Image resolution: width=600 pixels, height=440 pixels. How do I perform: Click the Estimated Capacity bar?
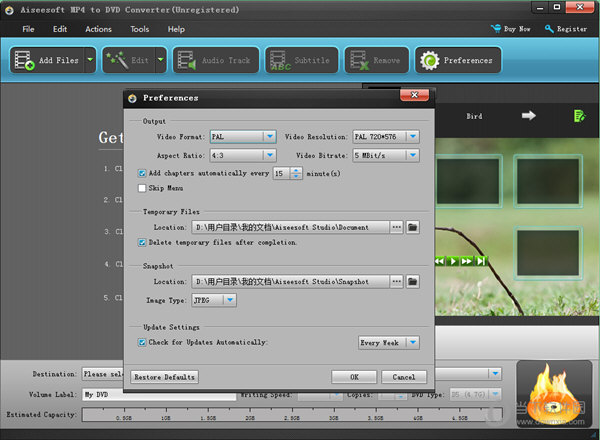pyautogui.click(x=292, y=415)
